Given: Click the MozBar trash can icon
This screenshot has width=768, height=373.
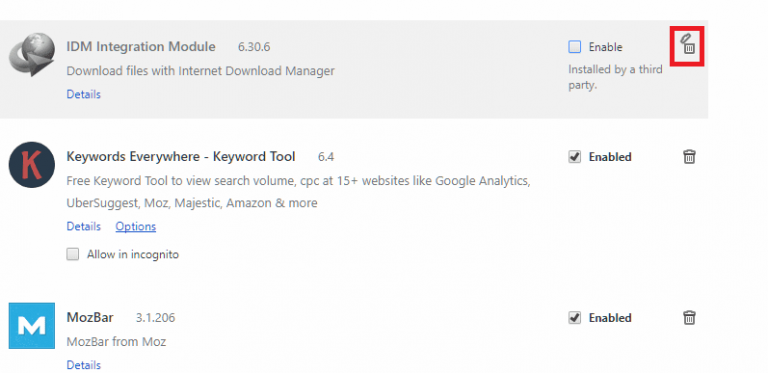Looking at the screenshot, I should (x=689, y=317).
